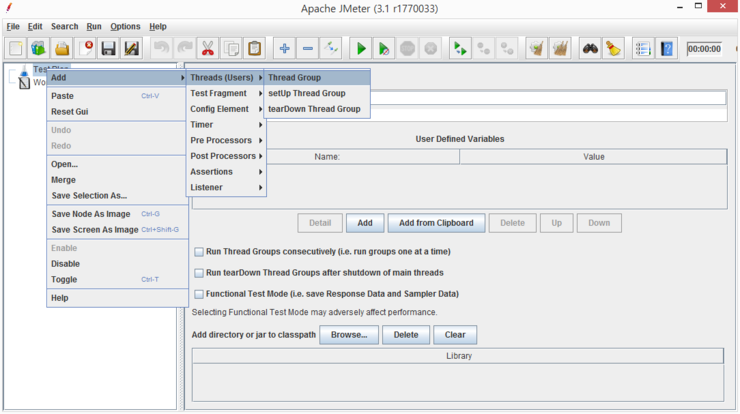The width and height of the screenshot is (740, 414).
Task: Click the Clear All results icon
Action: click(560, 49)
